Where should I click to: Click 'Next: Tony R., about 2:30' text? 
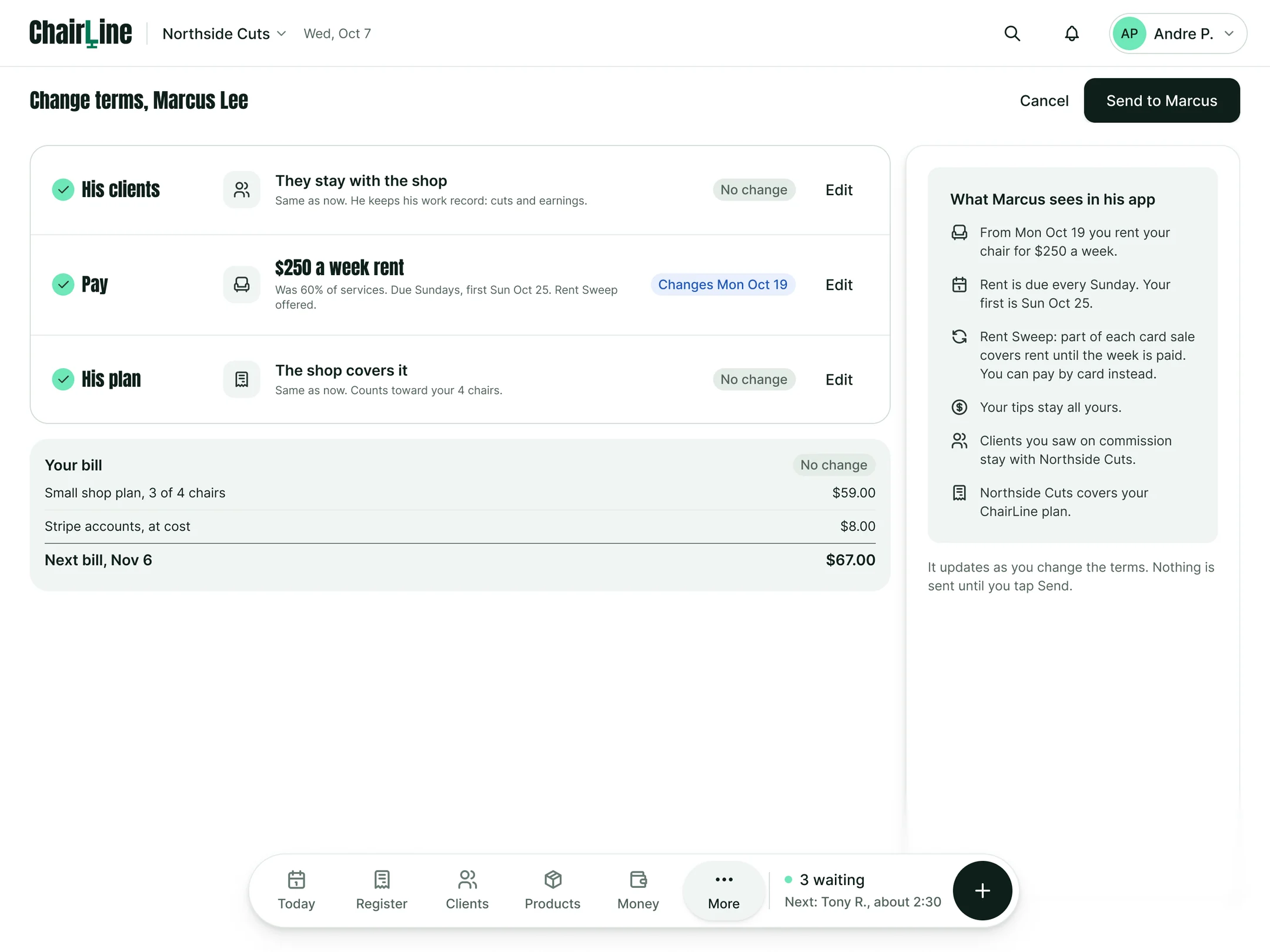coord(863,902)
